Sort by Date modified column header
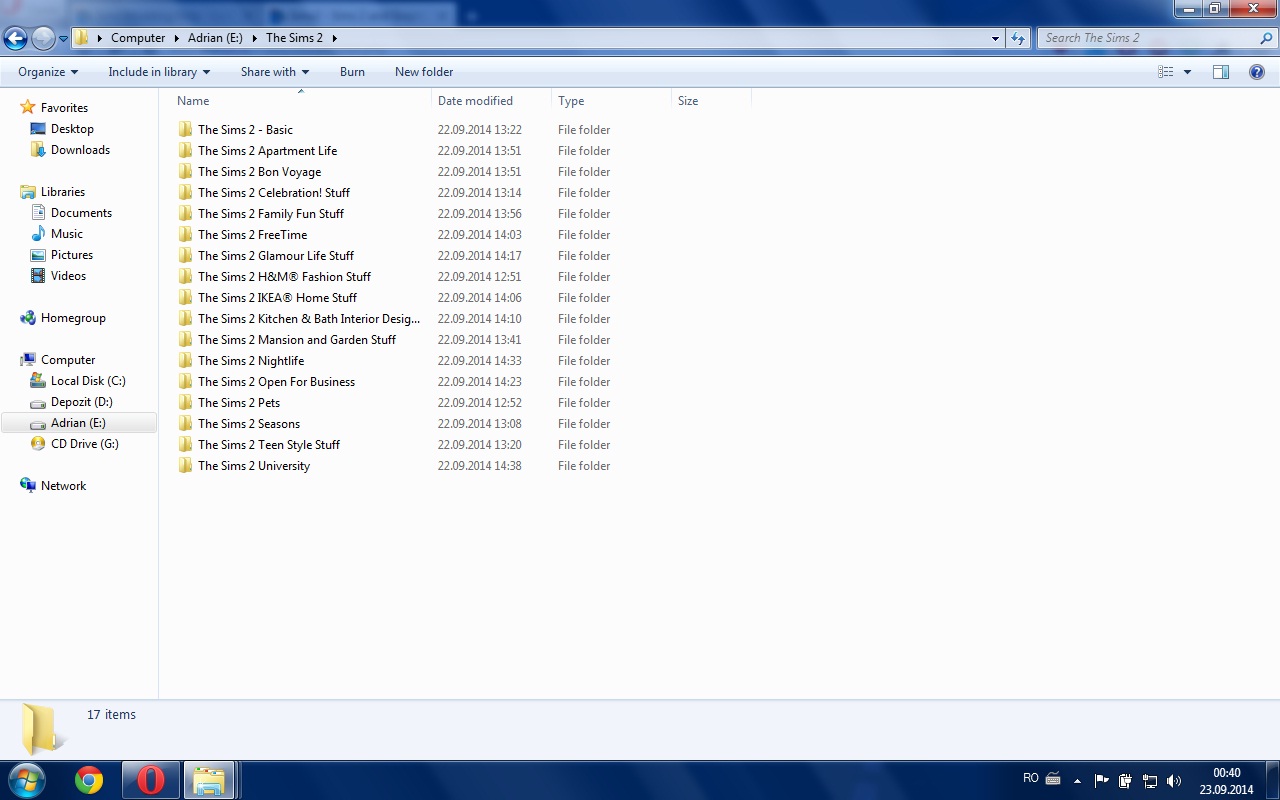1280x800 pixels. pyautogui.click(x=476, y=101)
